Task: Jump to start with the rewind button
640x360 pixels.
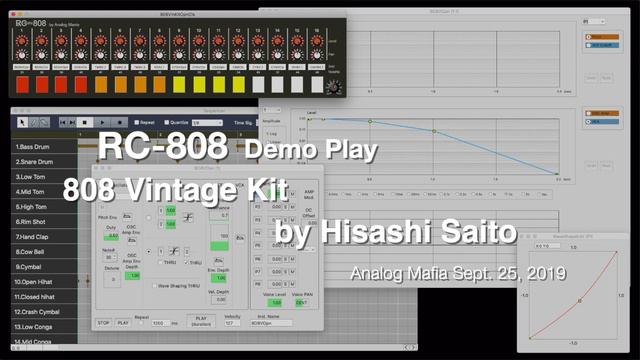Action: point(62,122)
